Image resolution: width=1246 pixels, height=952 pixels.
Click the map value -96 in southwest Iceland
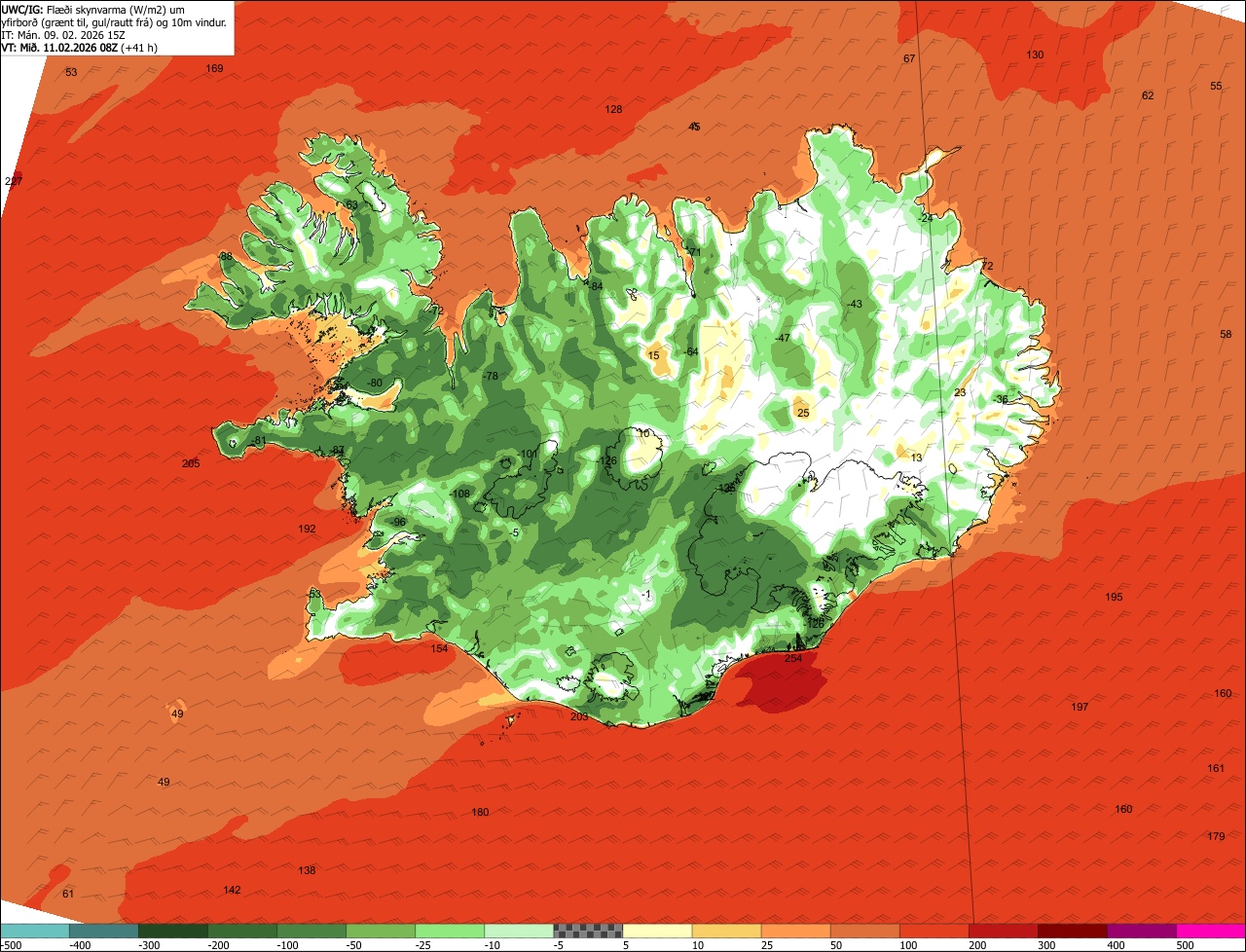pyautogui.click(x=397, y=522)
